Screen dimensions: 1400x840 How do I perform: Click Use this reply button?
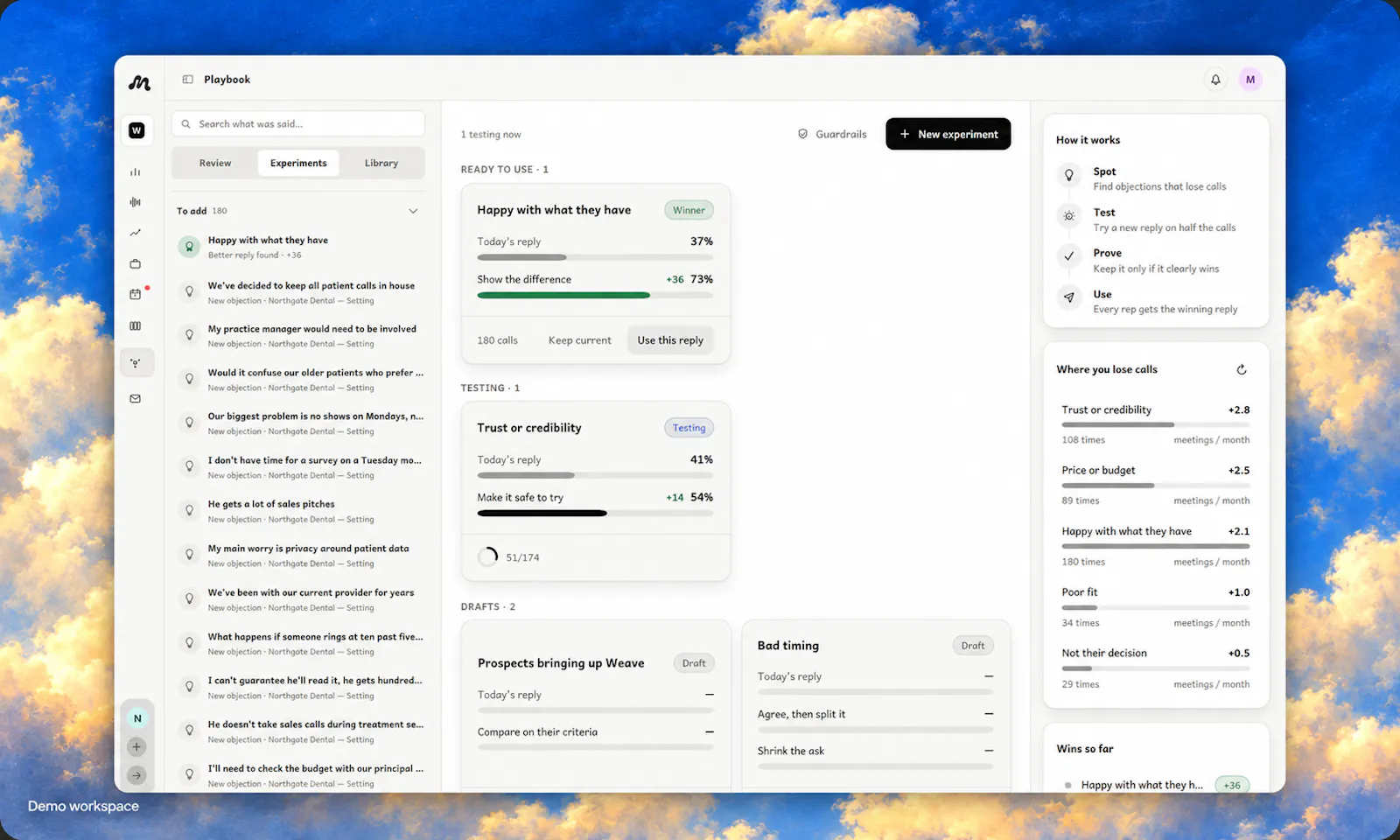click(670, 340)
